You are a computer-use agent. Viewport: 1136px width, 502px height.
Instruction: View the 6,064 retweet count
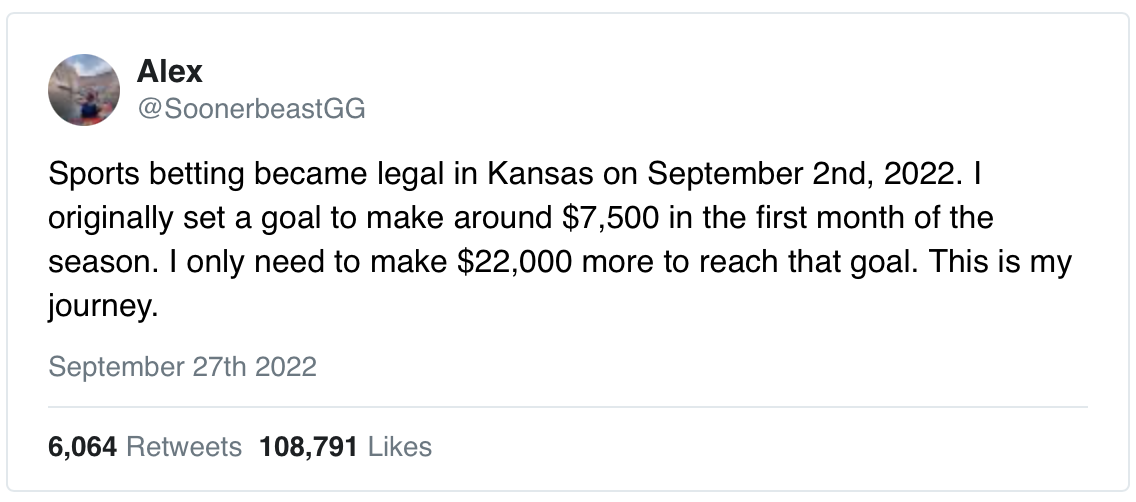click(x=83, y=446)
